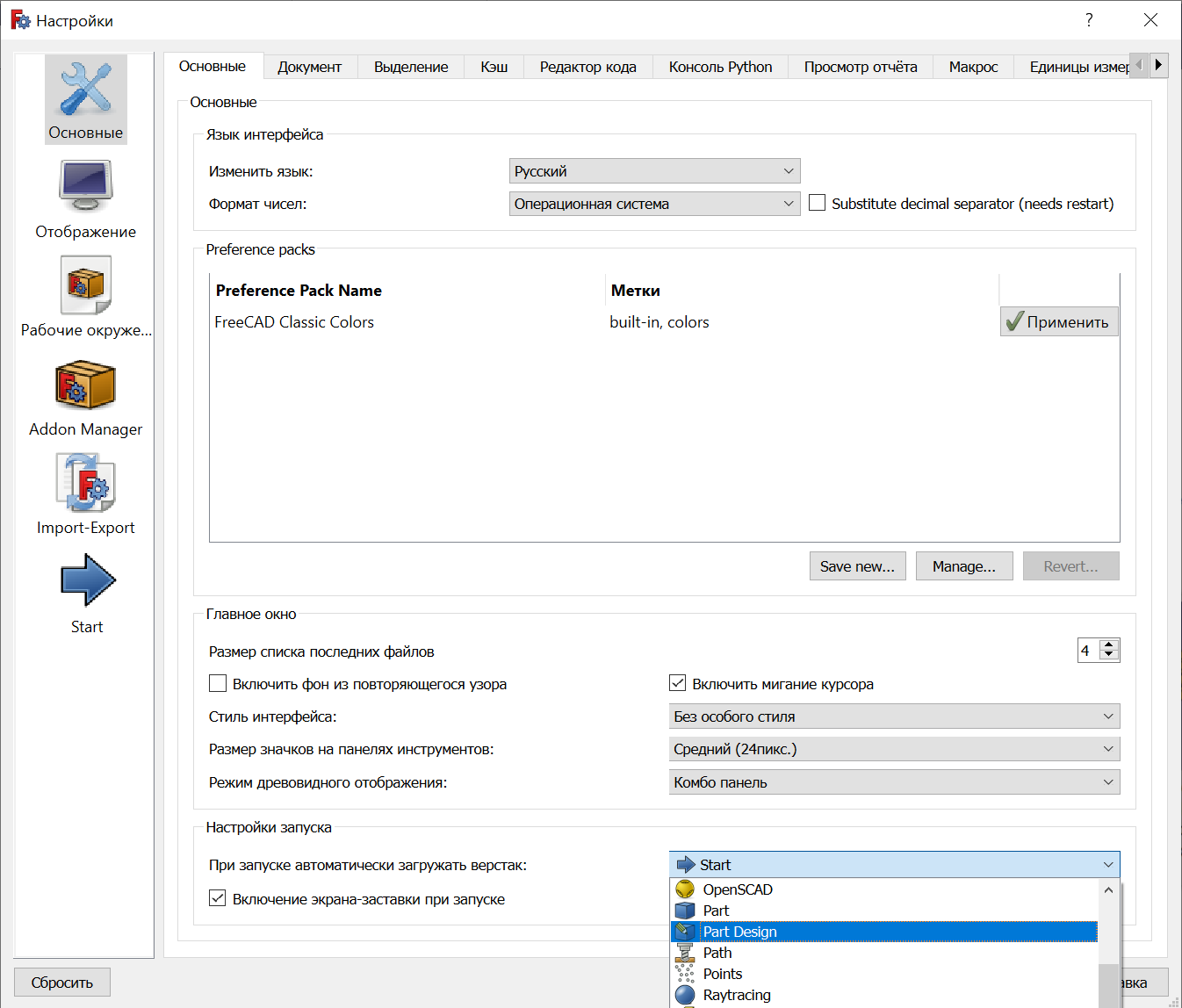This screenshot has width=1182, height=1008.
Task: Open the Import-Export settings section
Action: pos(86,495)
